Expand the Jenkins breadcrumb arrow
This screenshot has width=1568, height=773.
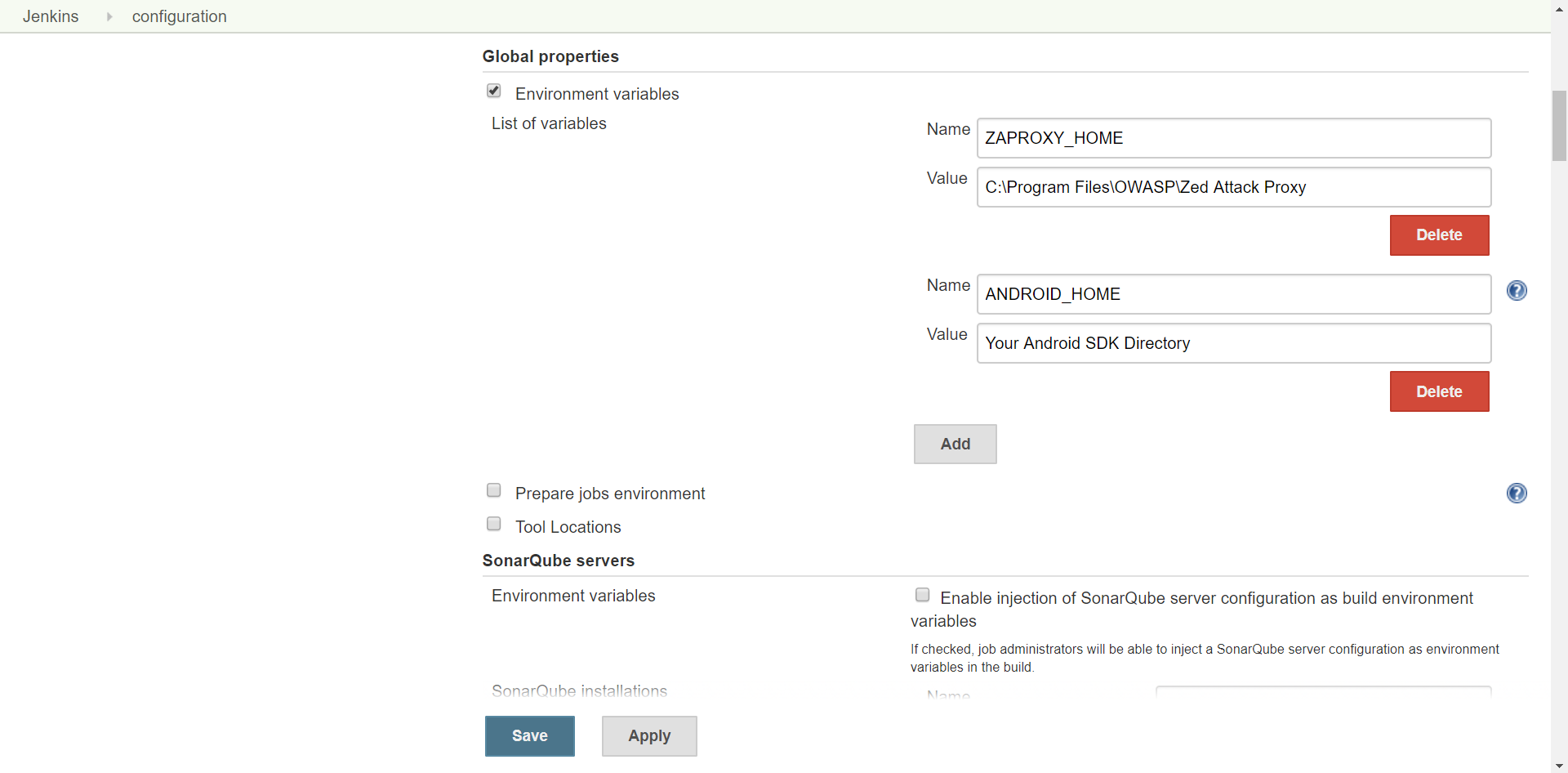109,16
